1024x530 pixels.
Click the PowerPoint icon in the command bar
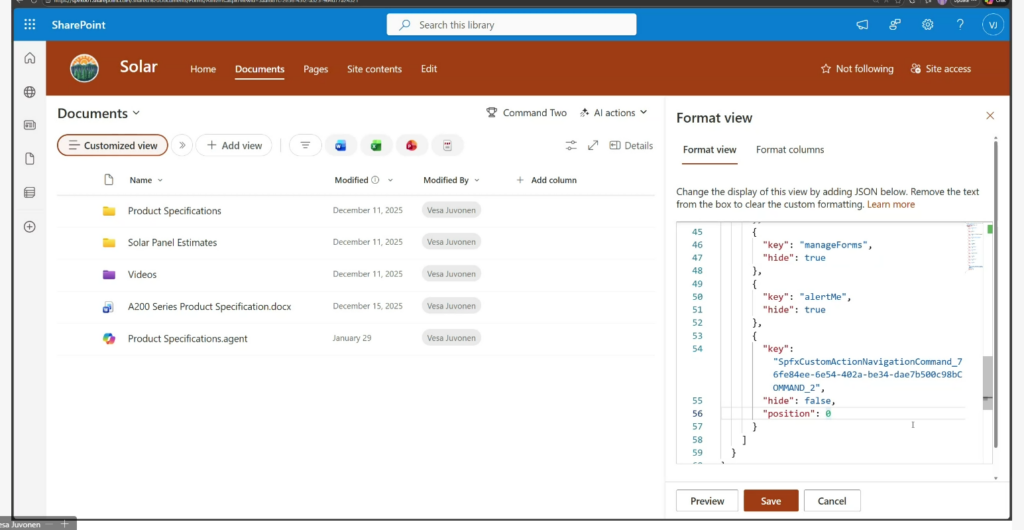[411, 145]
